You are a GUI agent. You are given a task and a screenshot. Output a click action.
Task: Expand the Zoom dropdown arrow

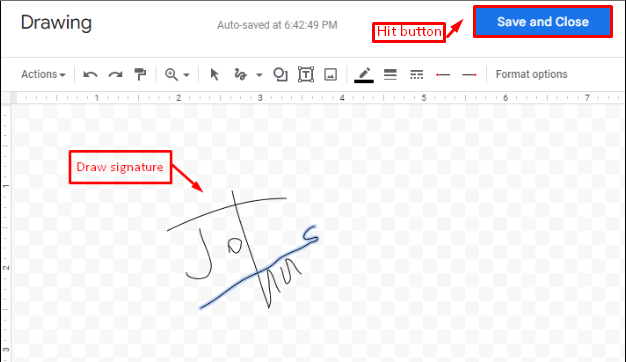pyautogui.click(x=186, y=75)
